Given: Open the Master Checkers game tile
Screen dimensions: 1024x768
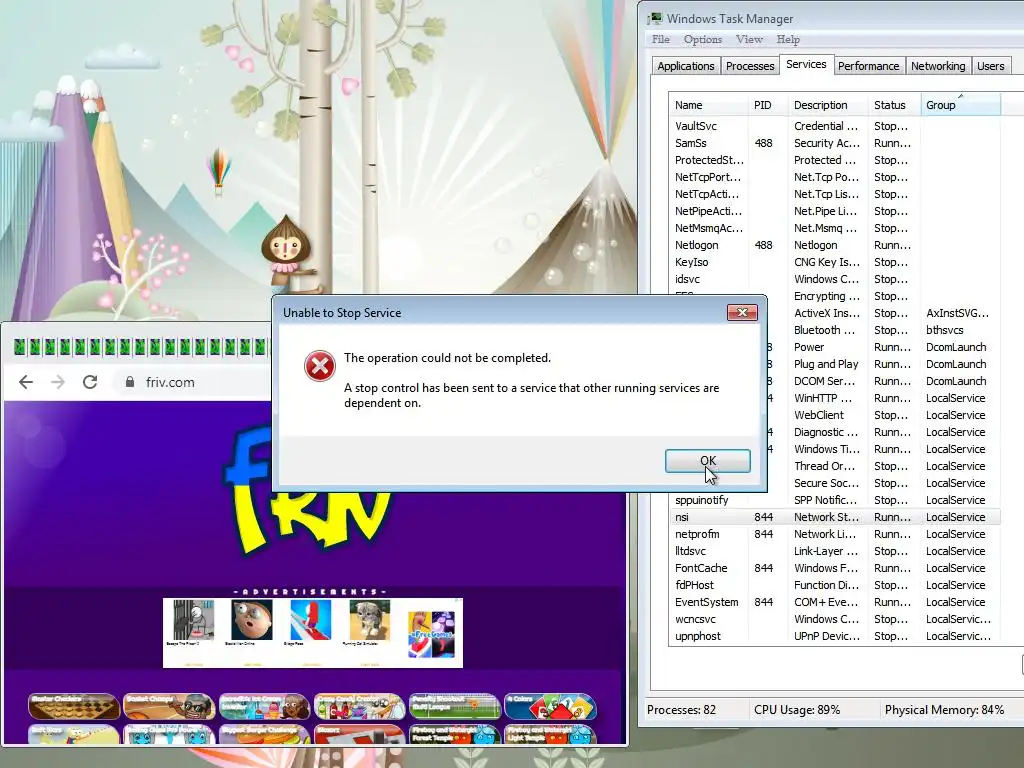Looking at the screenshot, I should [74, 706].
